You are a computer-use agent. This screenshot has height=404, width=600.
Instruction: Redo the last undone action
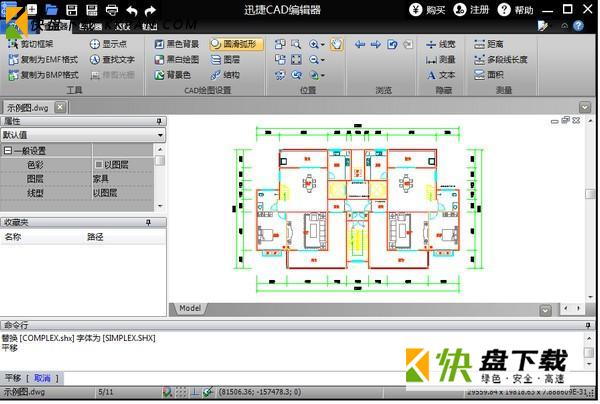[x=151, y=10]
